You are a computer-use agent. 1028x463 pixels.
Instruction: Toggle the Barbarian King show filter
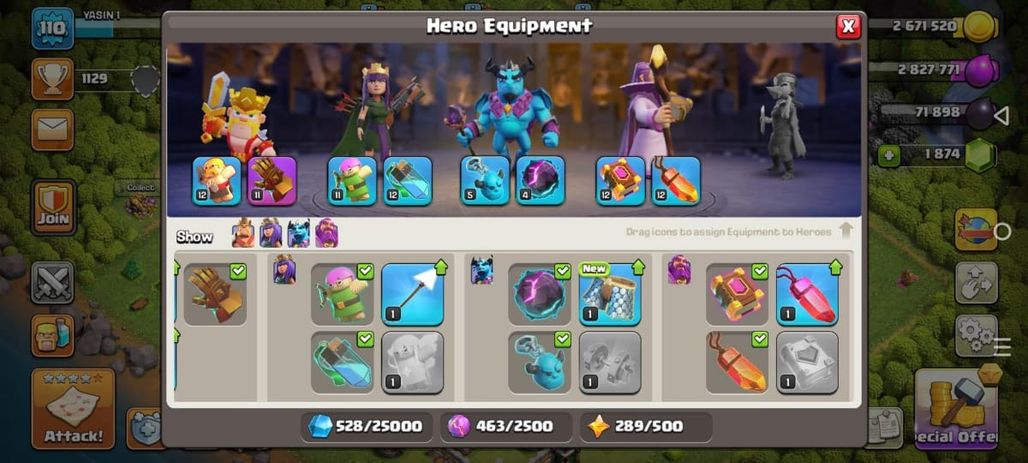[x=243, y=233]
